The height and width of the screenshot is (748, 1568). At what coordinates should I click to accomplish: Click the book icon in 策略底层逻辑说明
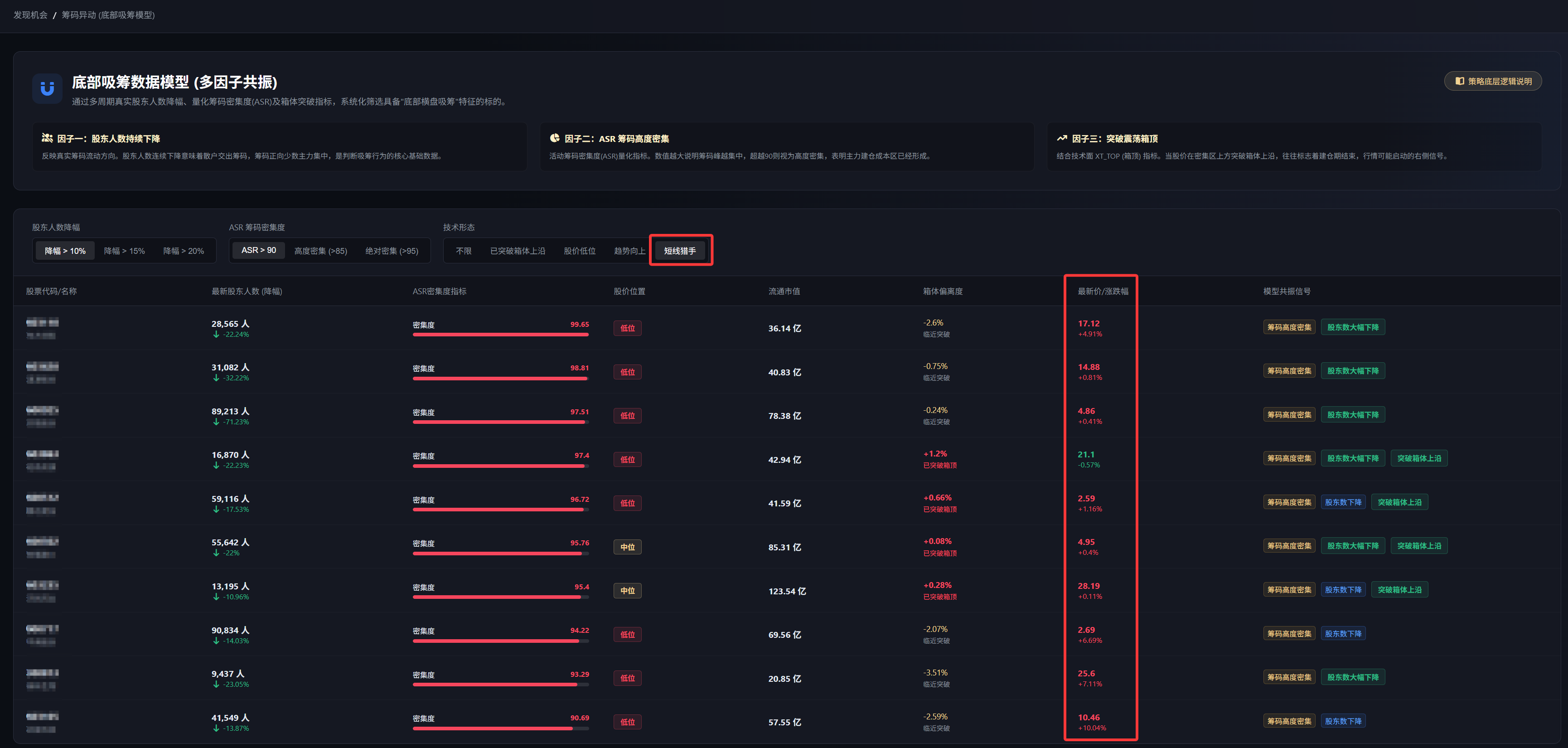[1460, 81]
